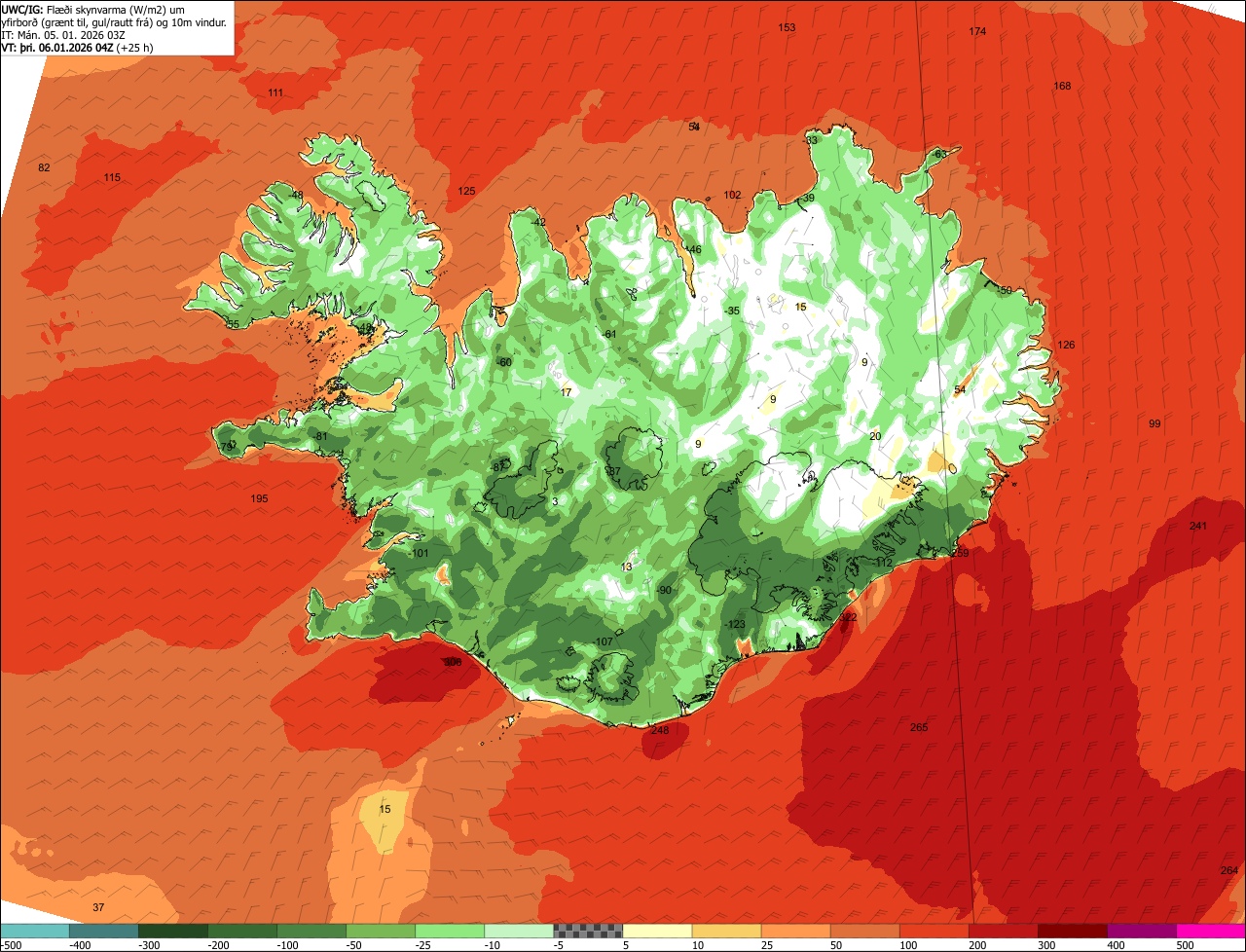This screenshot has width=1246, height=952.
Task: Click the map value '168'
Action: [1062, 86]
